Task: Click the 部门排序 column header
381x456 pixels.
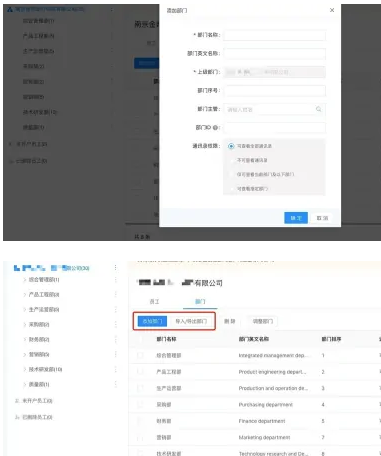Action: coord(331,339)
